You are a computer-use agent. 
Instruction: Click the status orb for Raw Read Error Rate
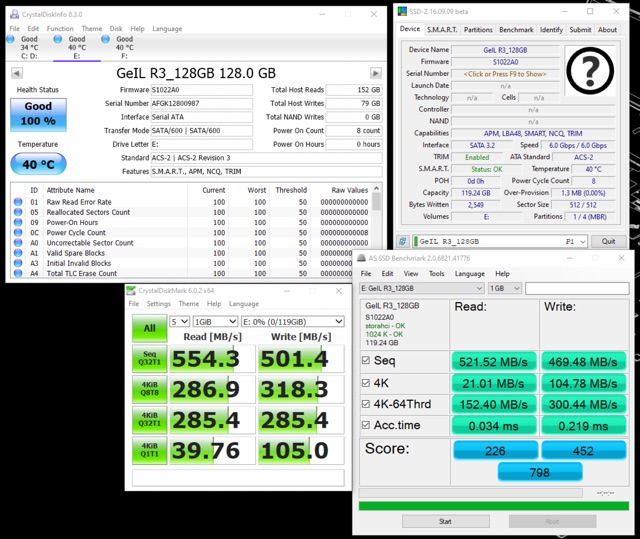pyautogui.click(x=17, y=202)
